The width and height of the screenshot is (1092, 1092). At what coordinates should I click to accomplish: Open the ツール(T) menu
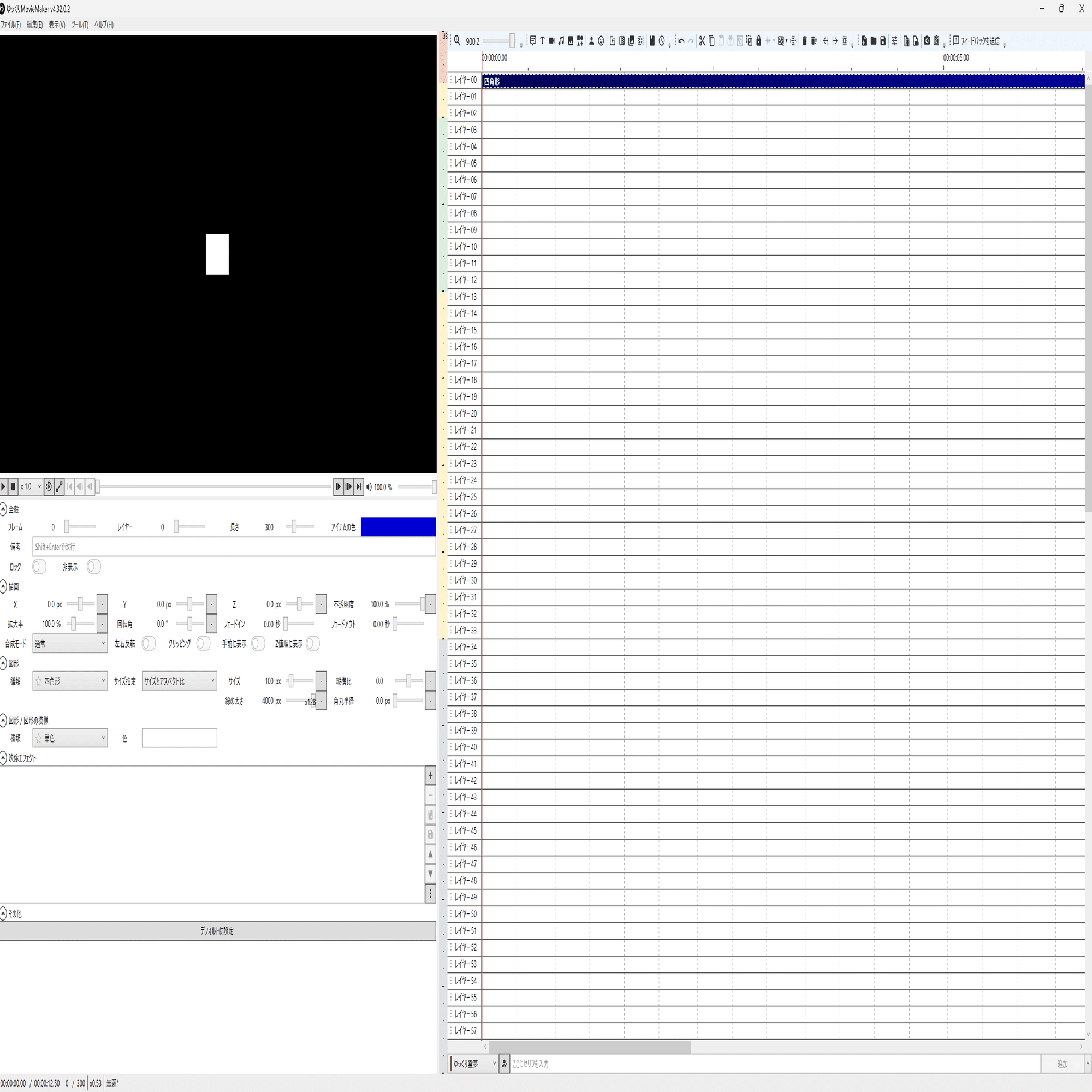(79, 25)
